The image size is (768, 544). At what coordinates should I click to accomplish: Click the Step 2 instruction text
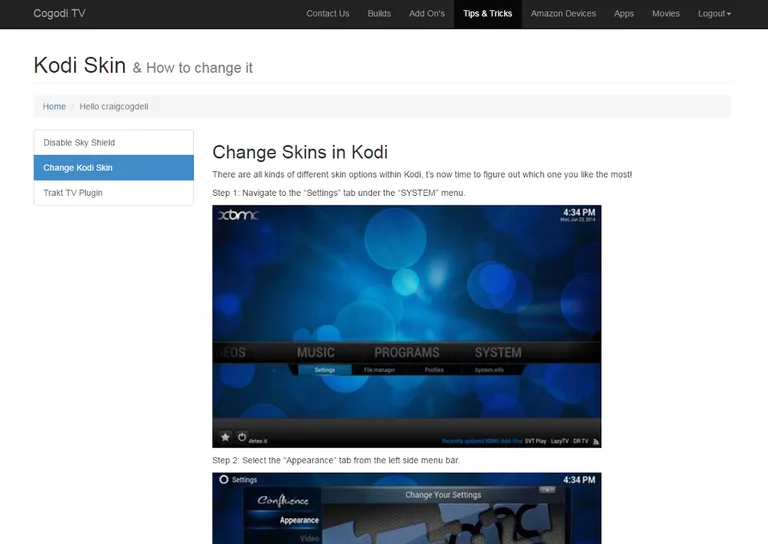click(336, 460)
